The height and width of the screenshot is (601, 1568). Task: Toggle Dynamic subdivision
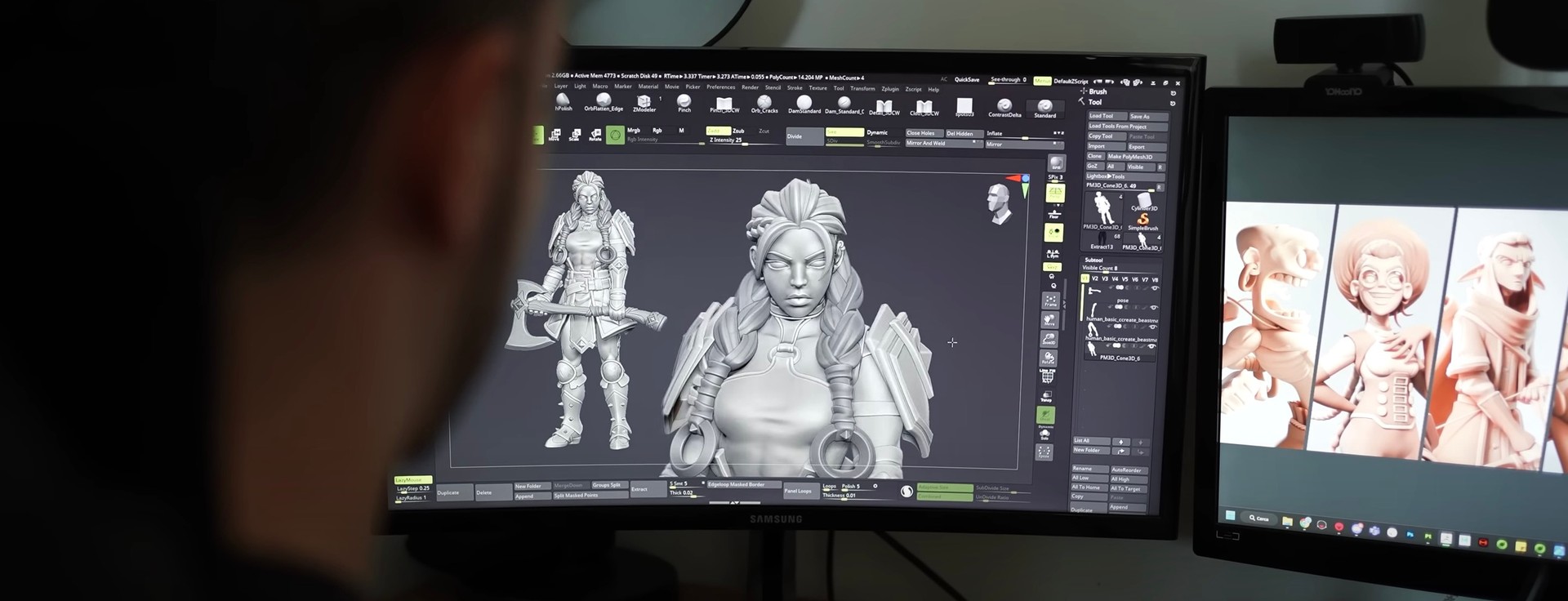pos(877,132)
